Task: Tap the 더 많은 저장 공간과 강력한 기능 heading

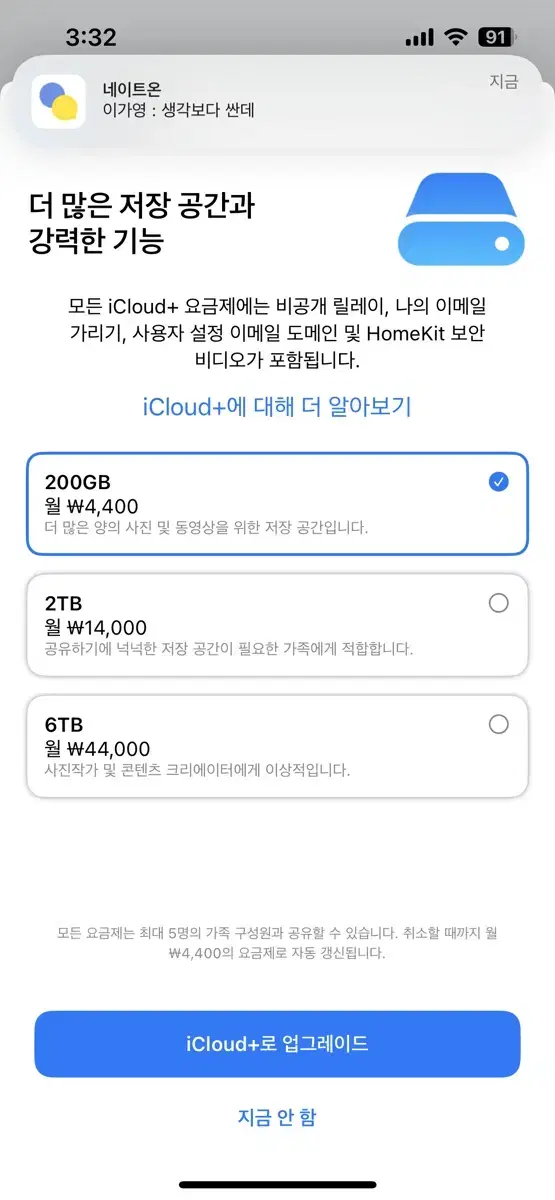Action: tap(141, 224)
